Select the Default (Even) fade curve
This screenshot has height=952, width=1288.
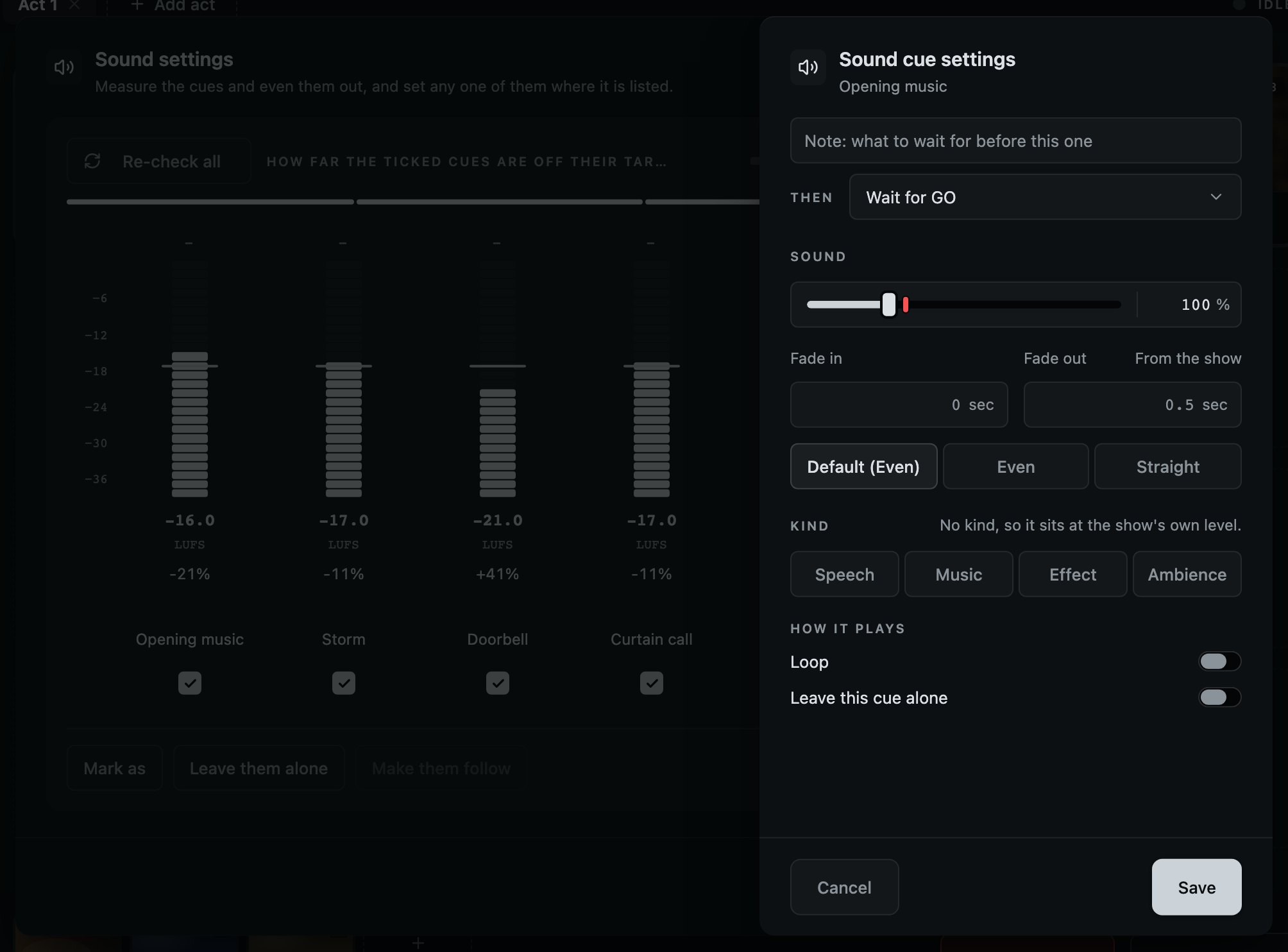point(863,466)
